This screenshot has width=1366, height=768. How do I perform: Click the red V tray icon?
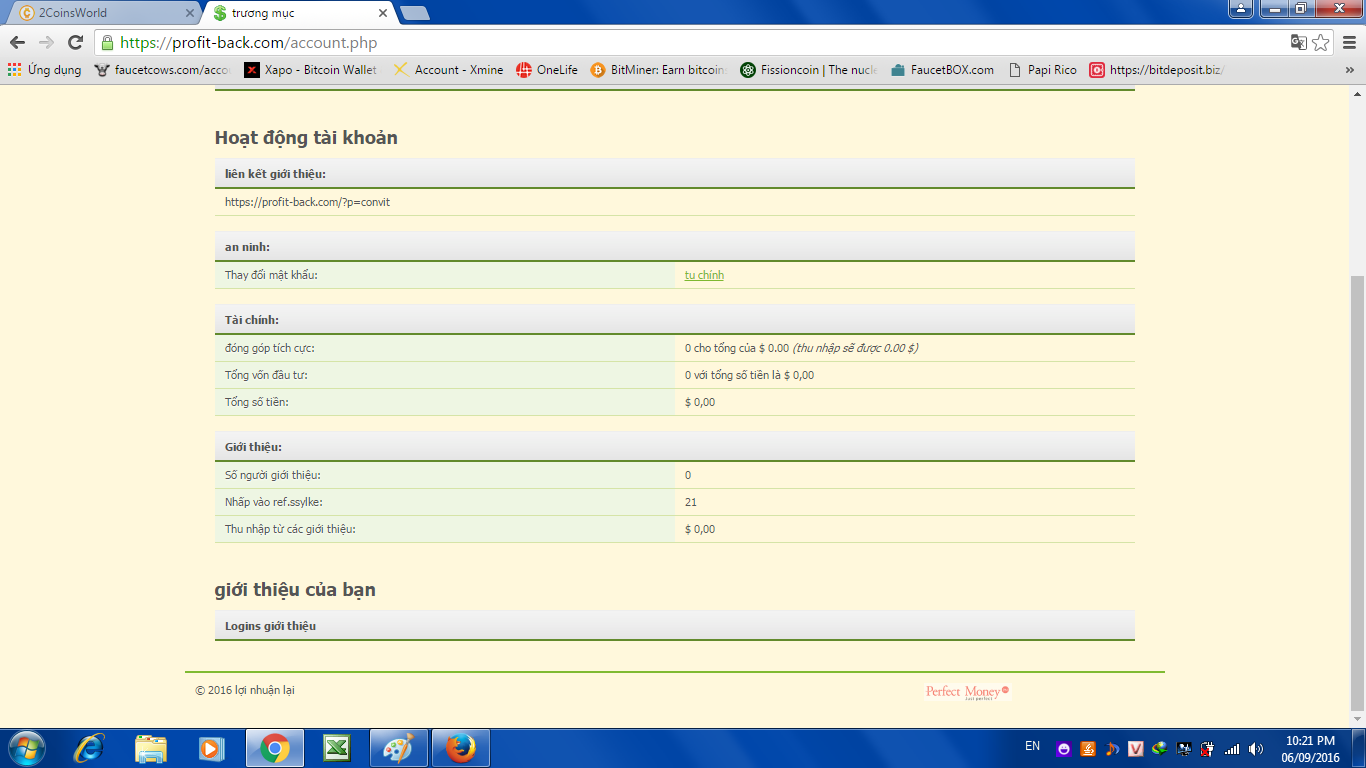pyautogui.click(x=1136, y=748)
